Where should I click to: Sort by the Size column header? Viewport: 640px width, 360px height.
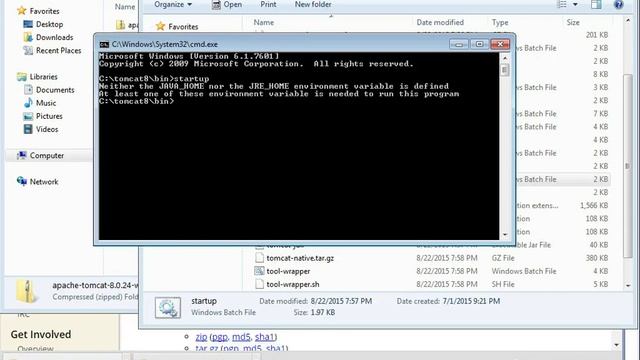(573, 22)
